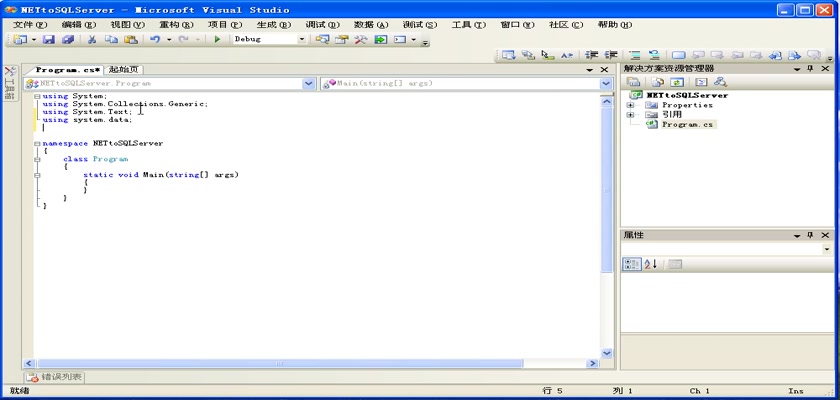Screen dimensions: 840x400
Task: Click the Quick Info icon in the text editor toolbar
Action: coord(547,55)
